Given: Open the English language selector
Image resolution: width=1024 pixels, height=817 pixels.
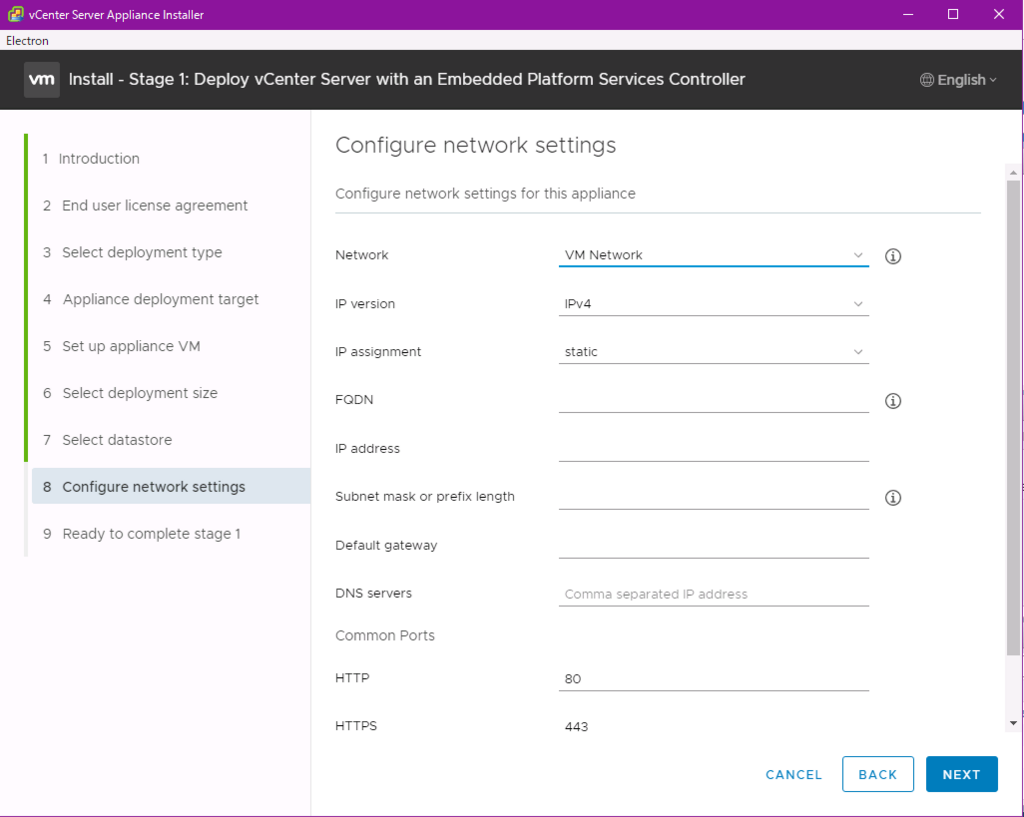Looking at the screenshot, I should tap(958, 80).
